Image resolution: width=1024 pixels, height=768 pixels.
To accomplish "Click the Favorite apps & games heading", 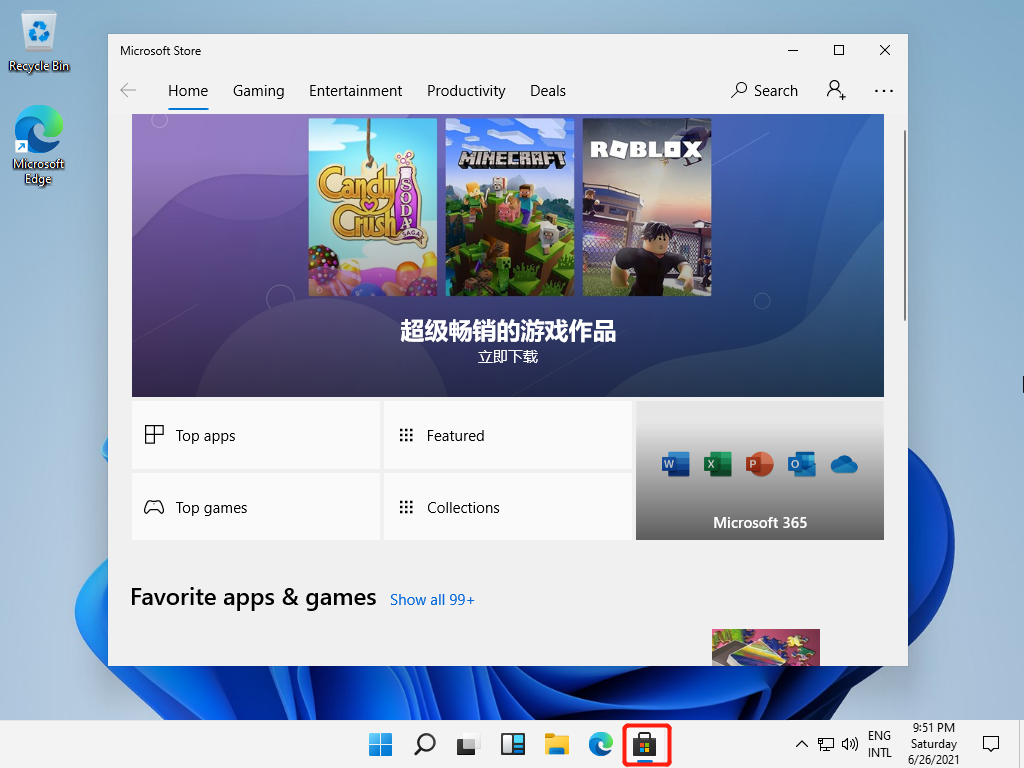I will (x=253, y=598).
